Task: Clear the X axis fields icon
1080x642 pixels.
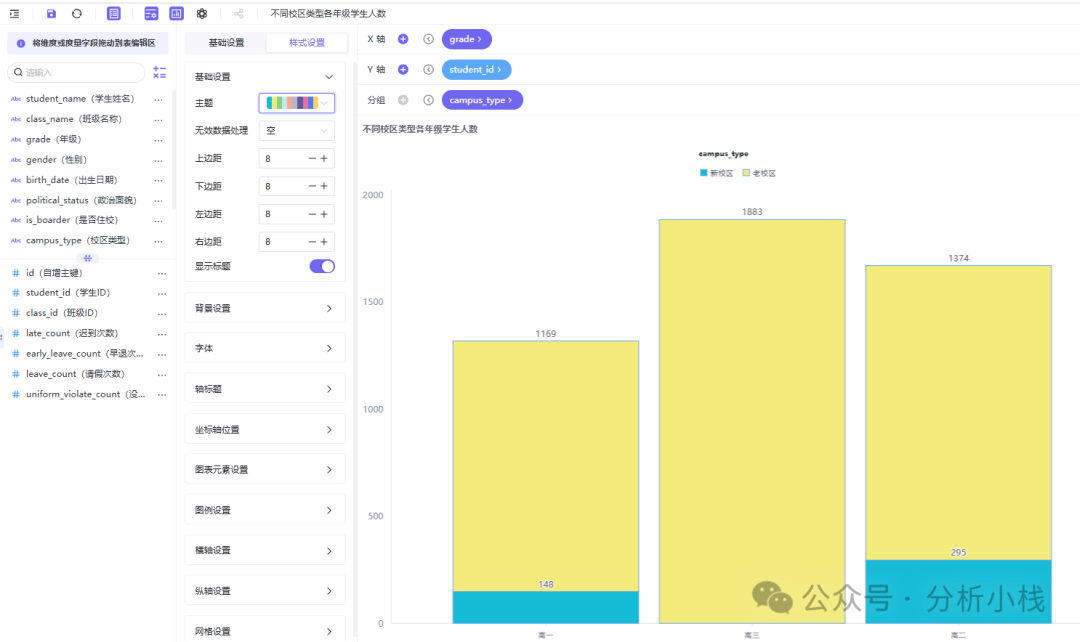Action: 428,39
